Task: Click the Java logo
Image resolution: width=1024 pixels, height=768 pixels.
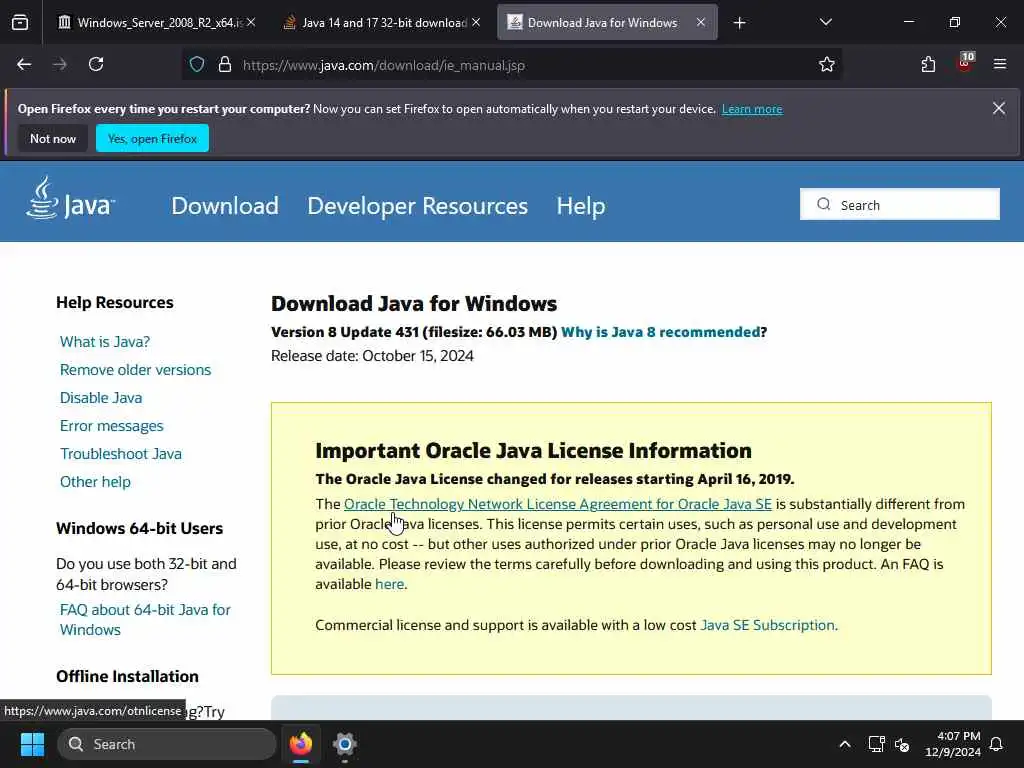Action: pyautogui.click(x=71, y=199)
